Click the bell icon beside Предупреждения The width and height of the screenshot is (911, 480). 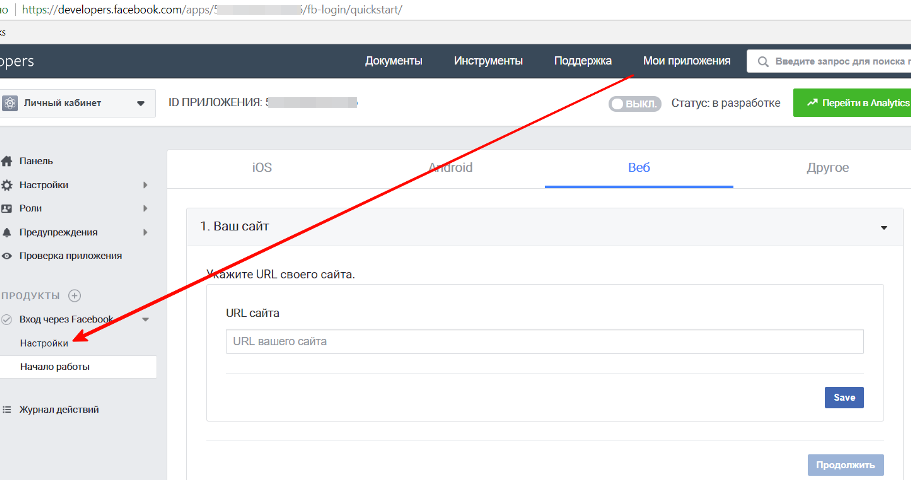6,232
